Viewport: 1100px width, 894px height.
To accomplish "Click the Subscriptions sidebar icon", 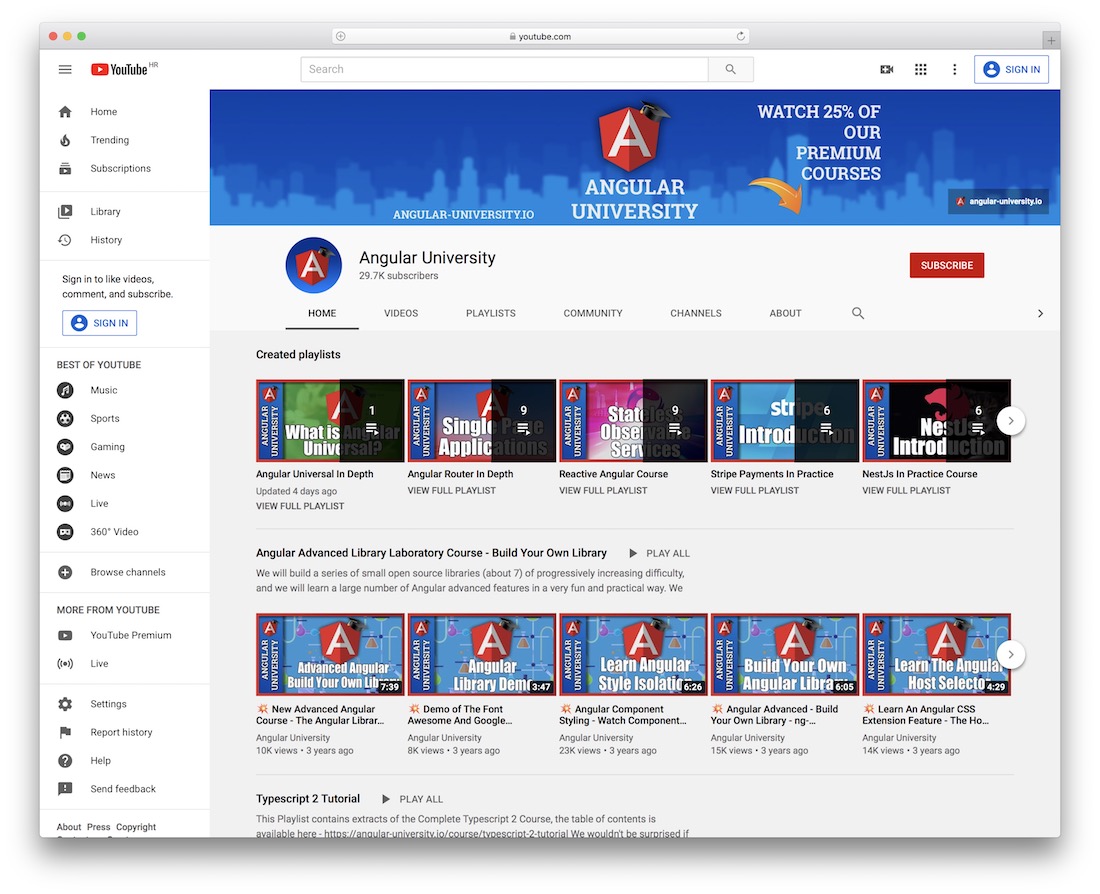I will [65, 168].
